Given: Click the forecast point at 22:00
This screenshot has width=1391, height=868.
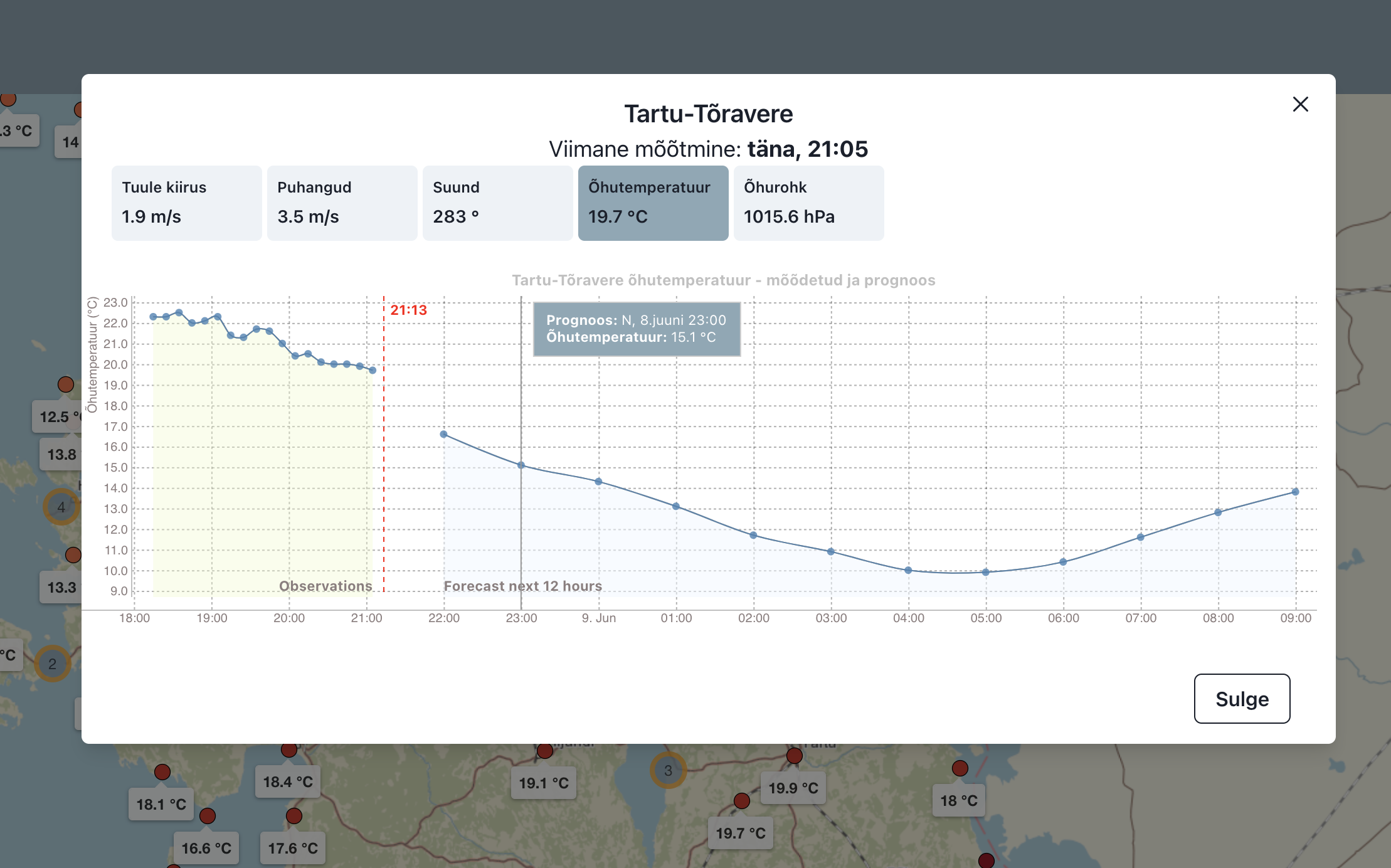Looking at the screenshot, I should (443, 434).
